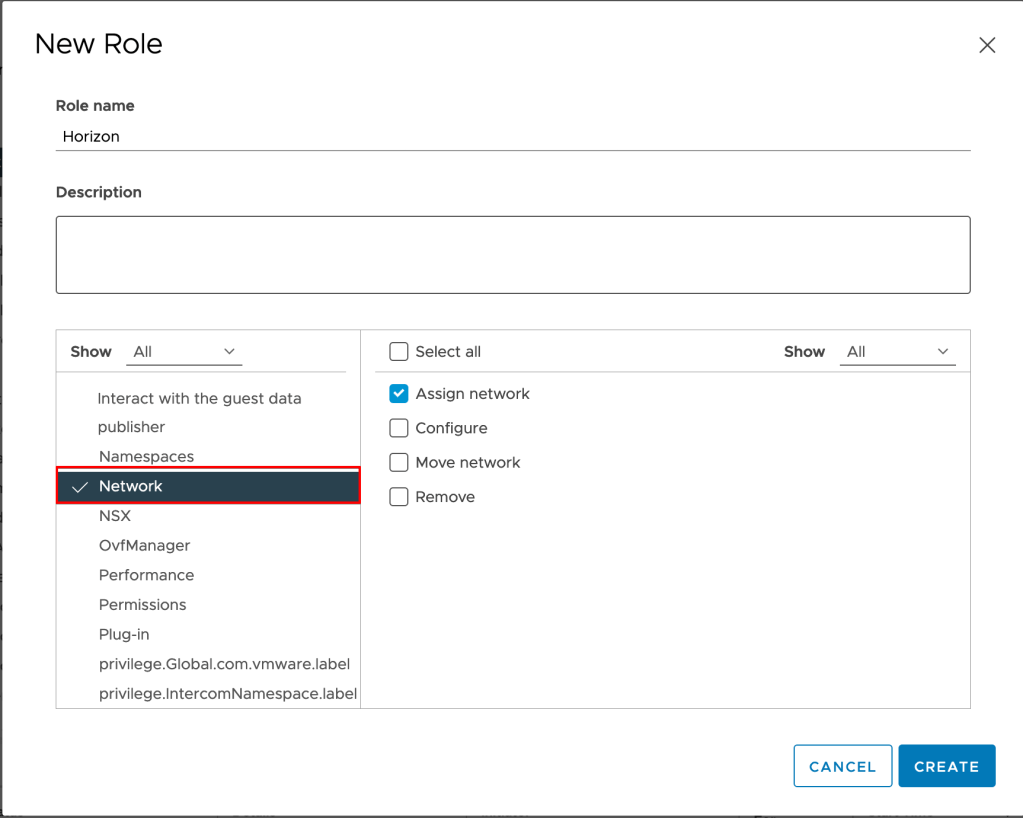The image size is (1023, 818).
Task: Open the left Show filter dropdown
Action: [186, 352]
